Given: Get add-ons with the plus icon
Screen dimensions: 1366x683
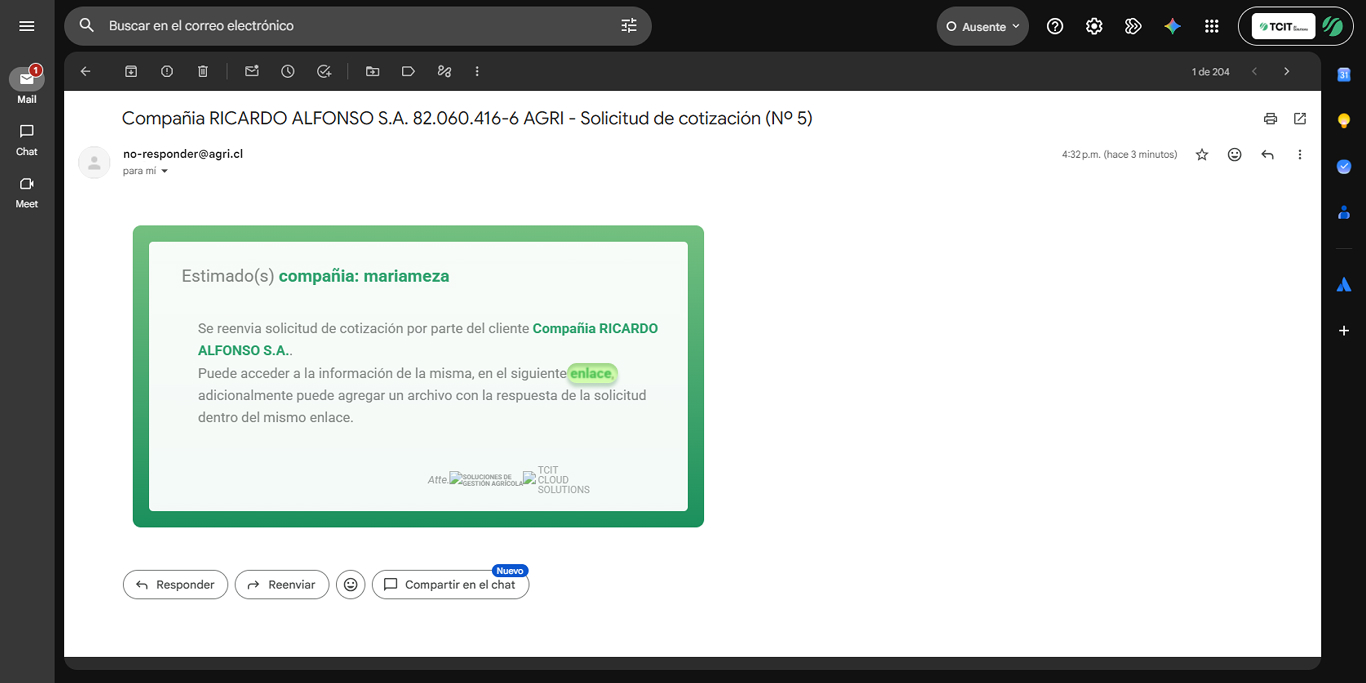Looking at the screenshot, I should [1344, 330].
